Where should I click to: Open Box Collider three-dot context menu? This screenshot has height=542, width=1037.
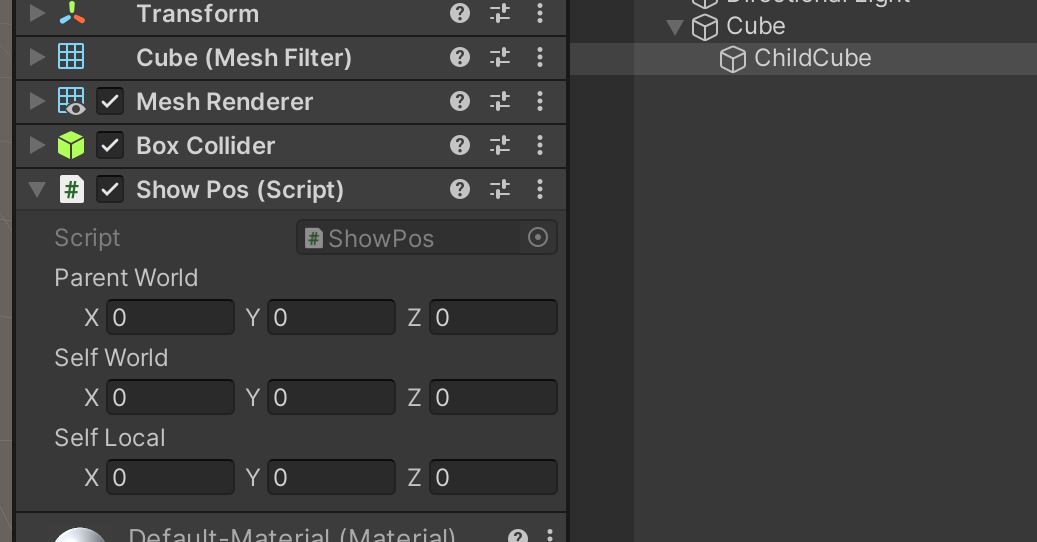pos(540,145)
